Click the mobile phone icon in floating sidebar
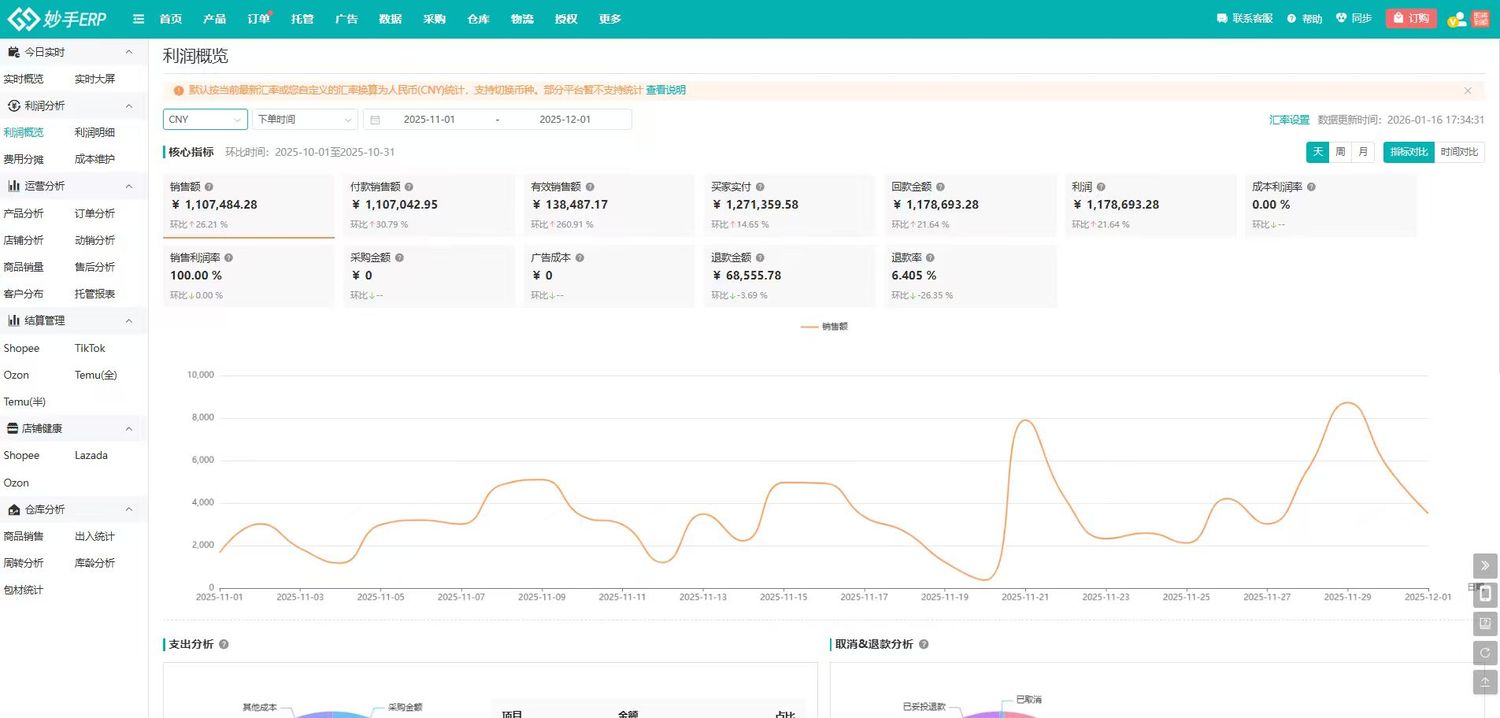The width and height of the screenshot is (1500, 718). click(1486, 594)
